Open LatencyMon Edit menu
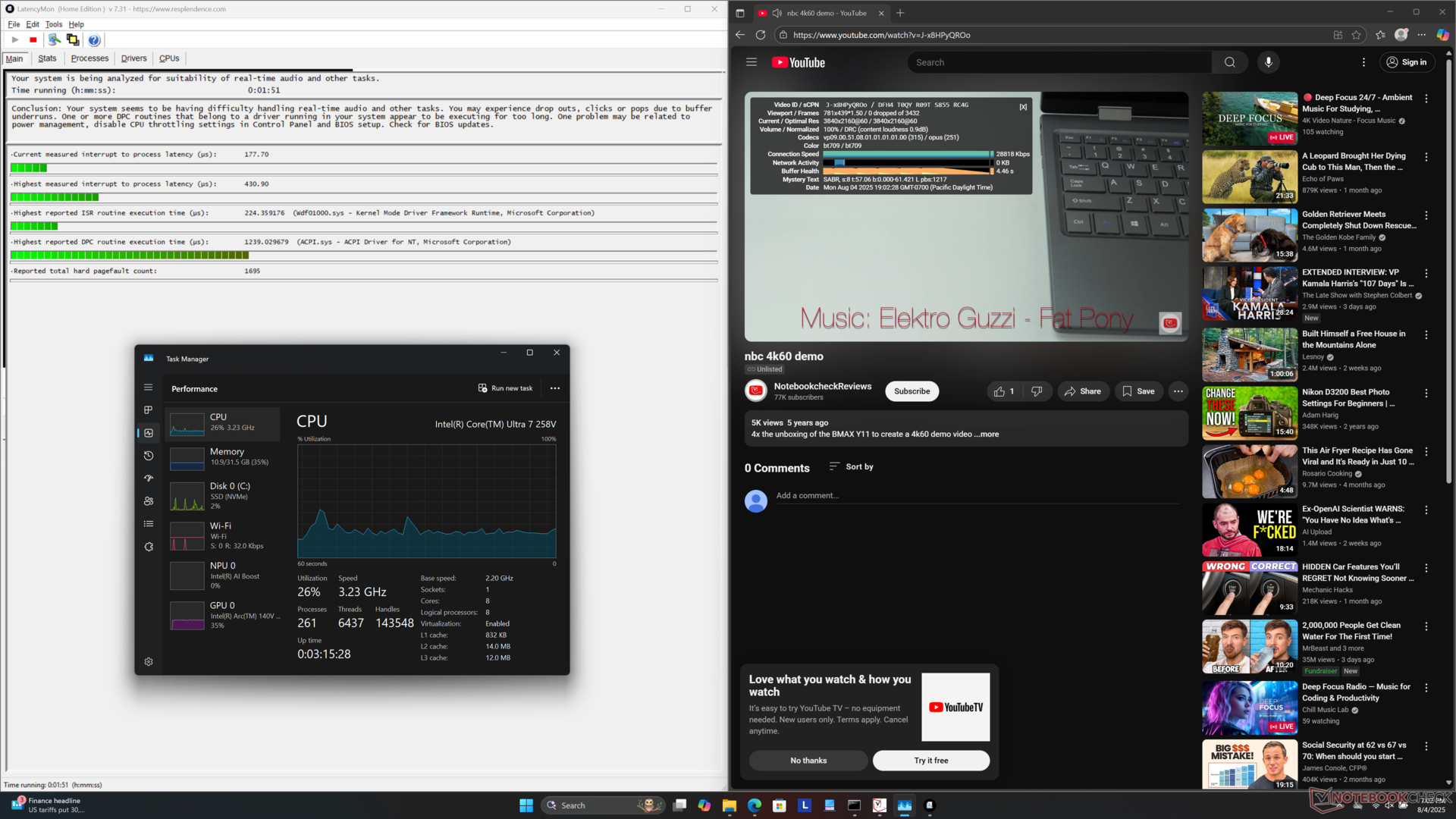The width and height of the screenshot is (1456, 819). click(x=33, y=24)
